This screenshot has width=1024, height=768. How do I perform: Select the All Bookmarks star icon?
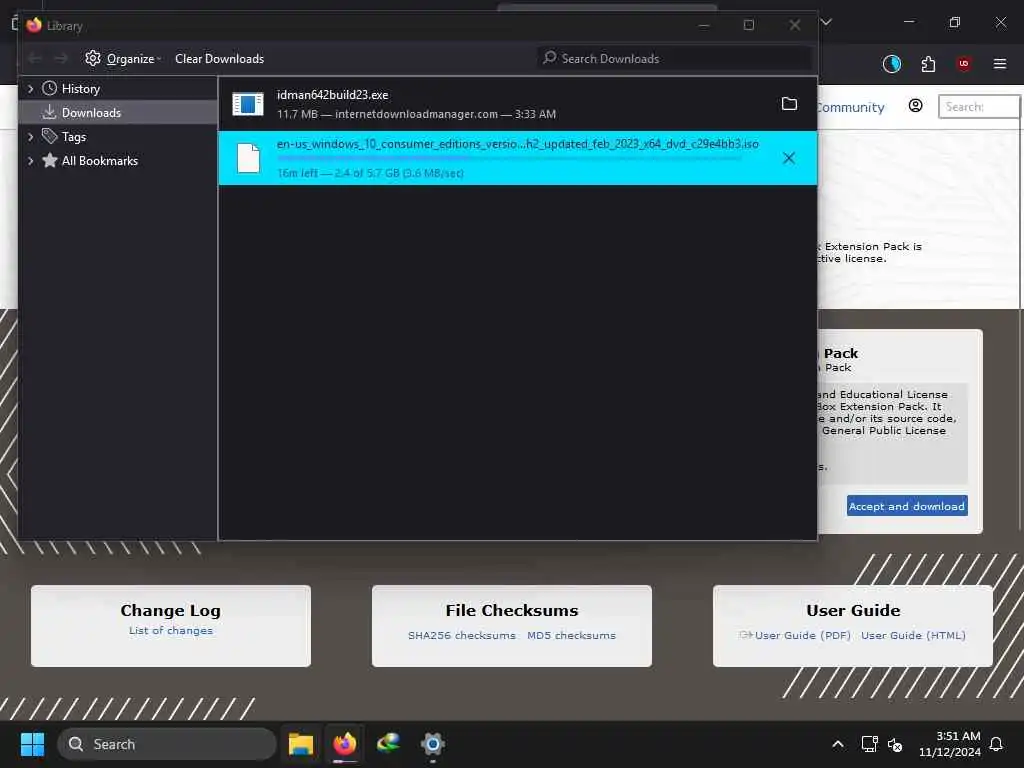[50, 160]
